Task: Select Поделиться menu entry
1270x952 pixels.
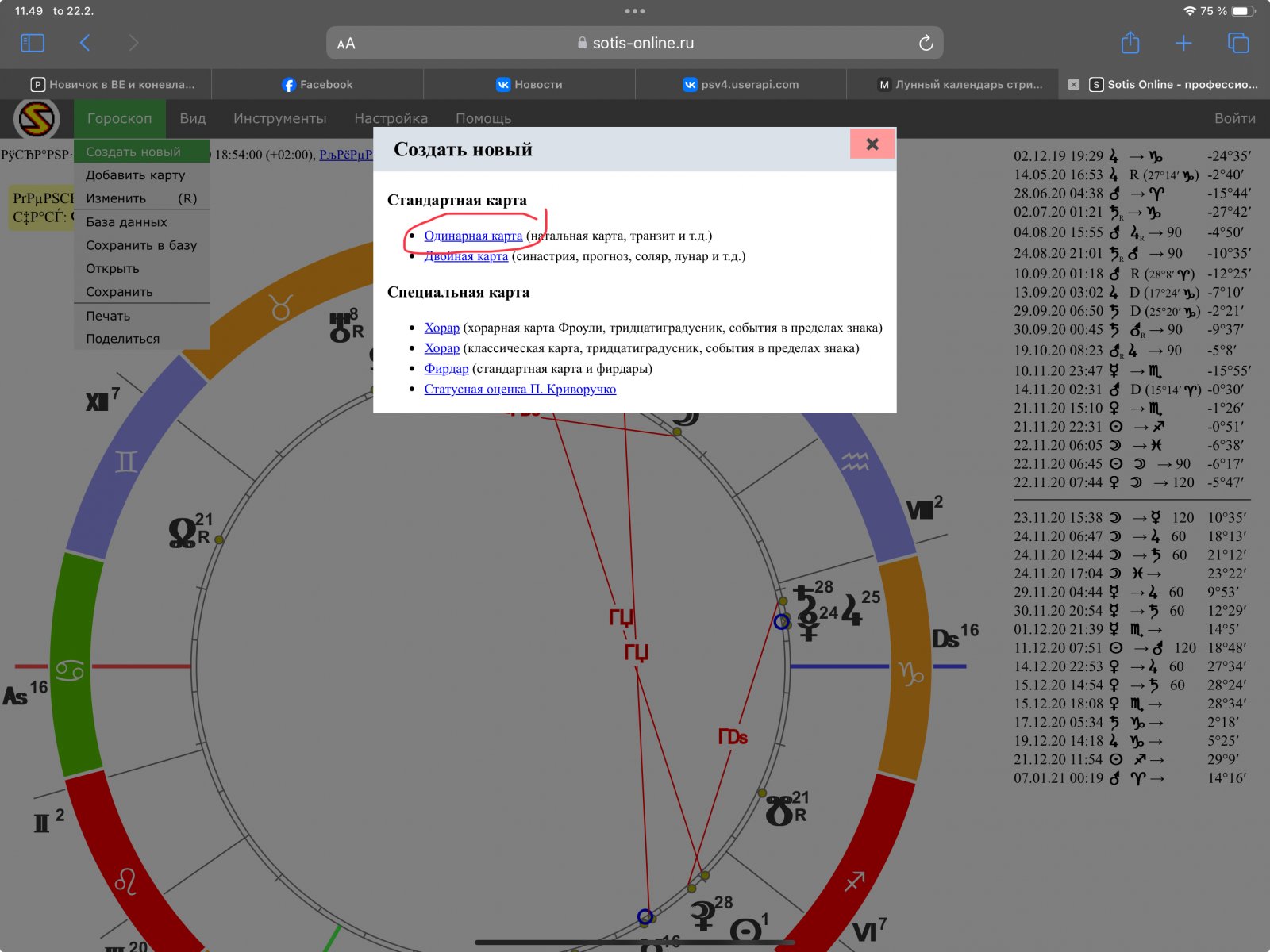Action: [141, 339]
